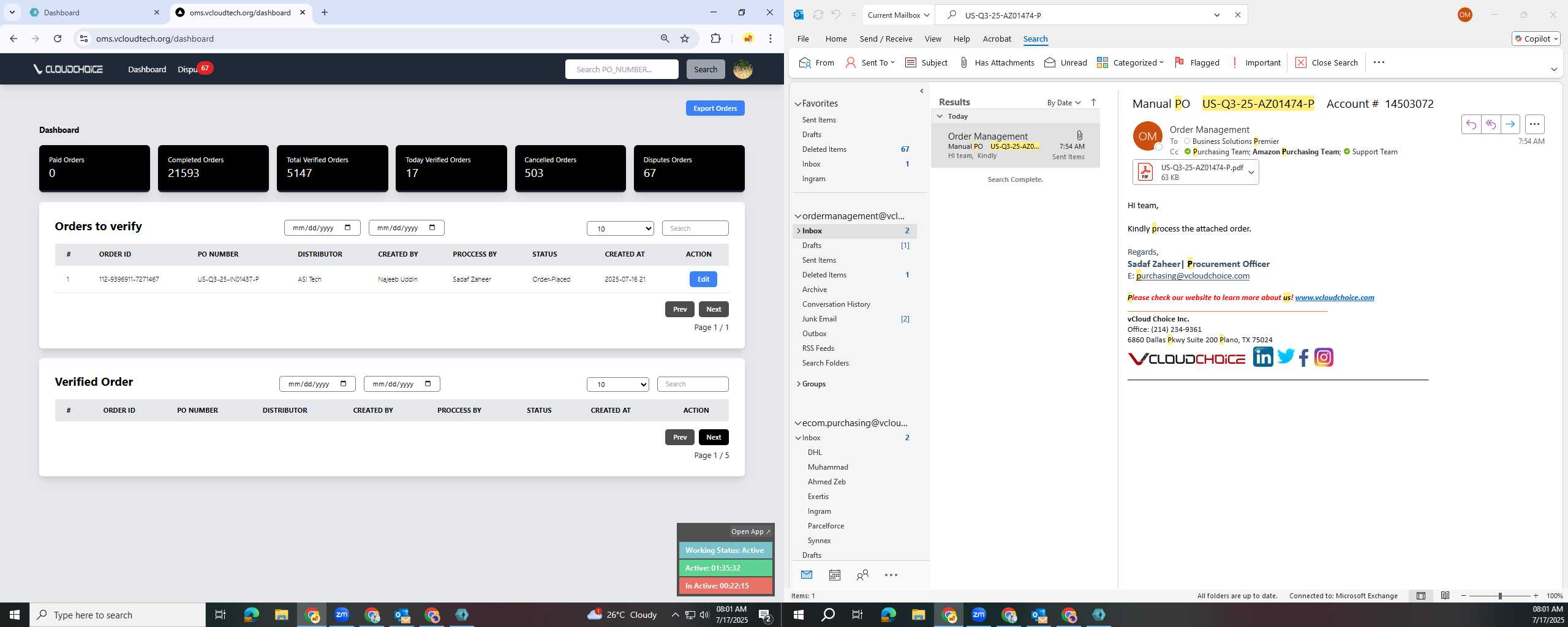Viewport: 1568px width, 627px height.
Task: Bookmark this page with star icon
Action: (685, 39)
